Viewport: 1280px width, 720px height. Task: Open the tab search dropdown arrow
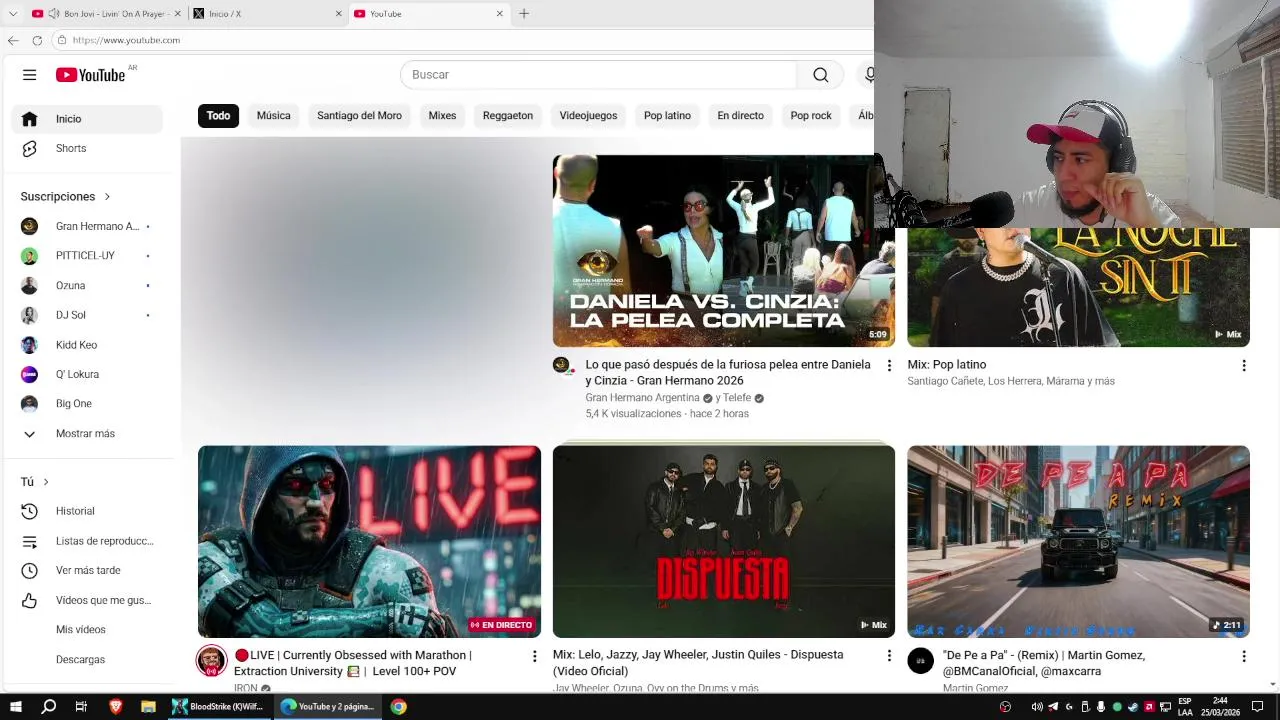(12, 14)
